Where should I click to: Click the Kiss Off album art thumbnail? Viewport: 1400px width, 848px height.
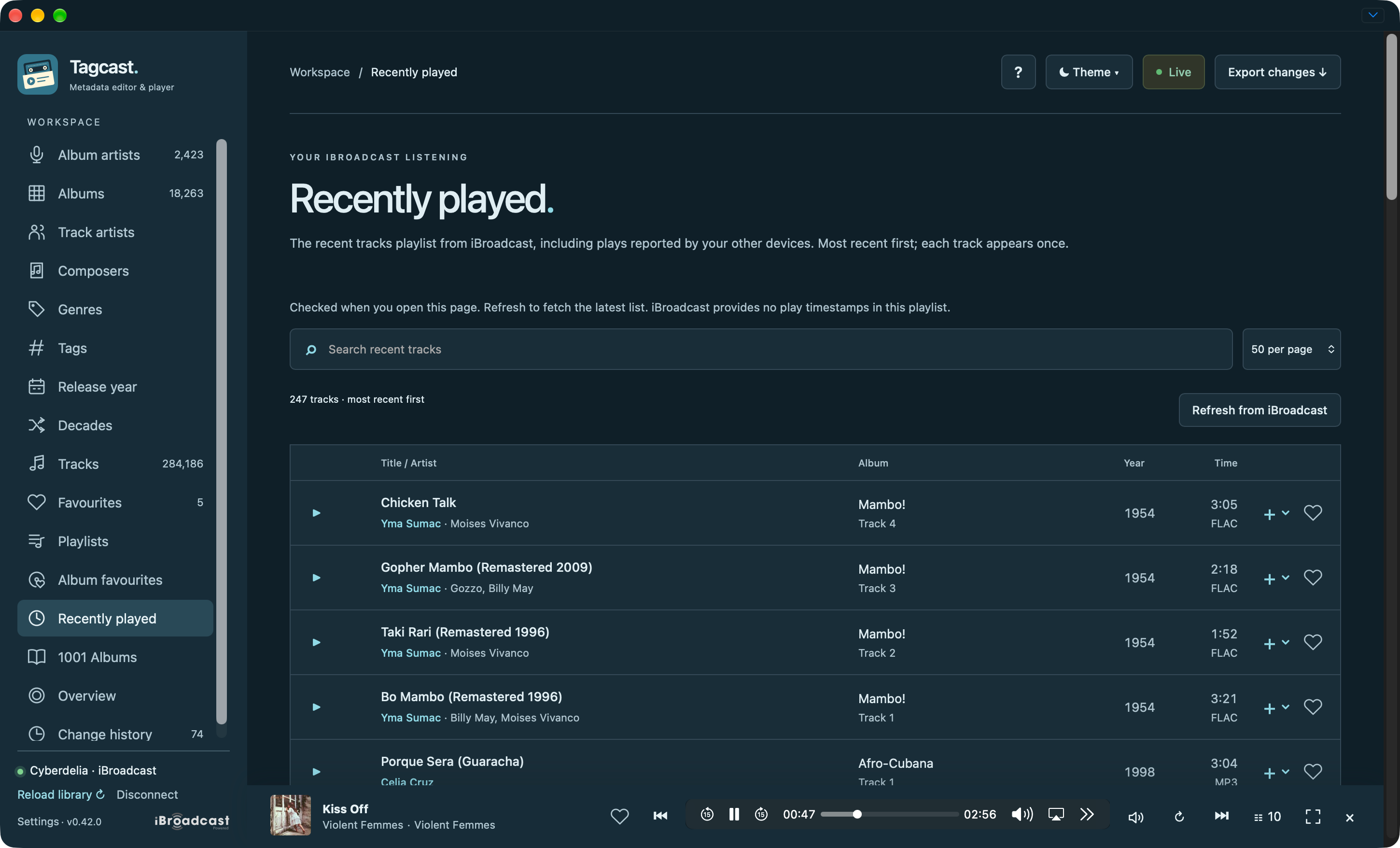click(290, 815)
